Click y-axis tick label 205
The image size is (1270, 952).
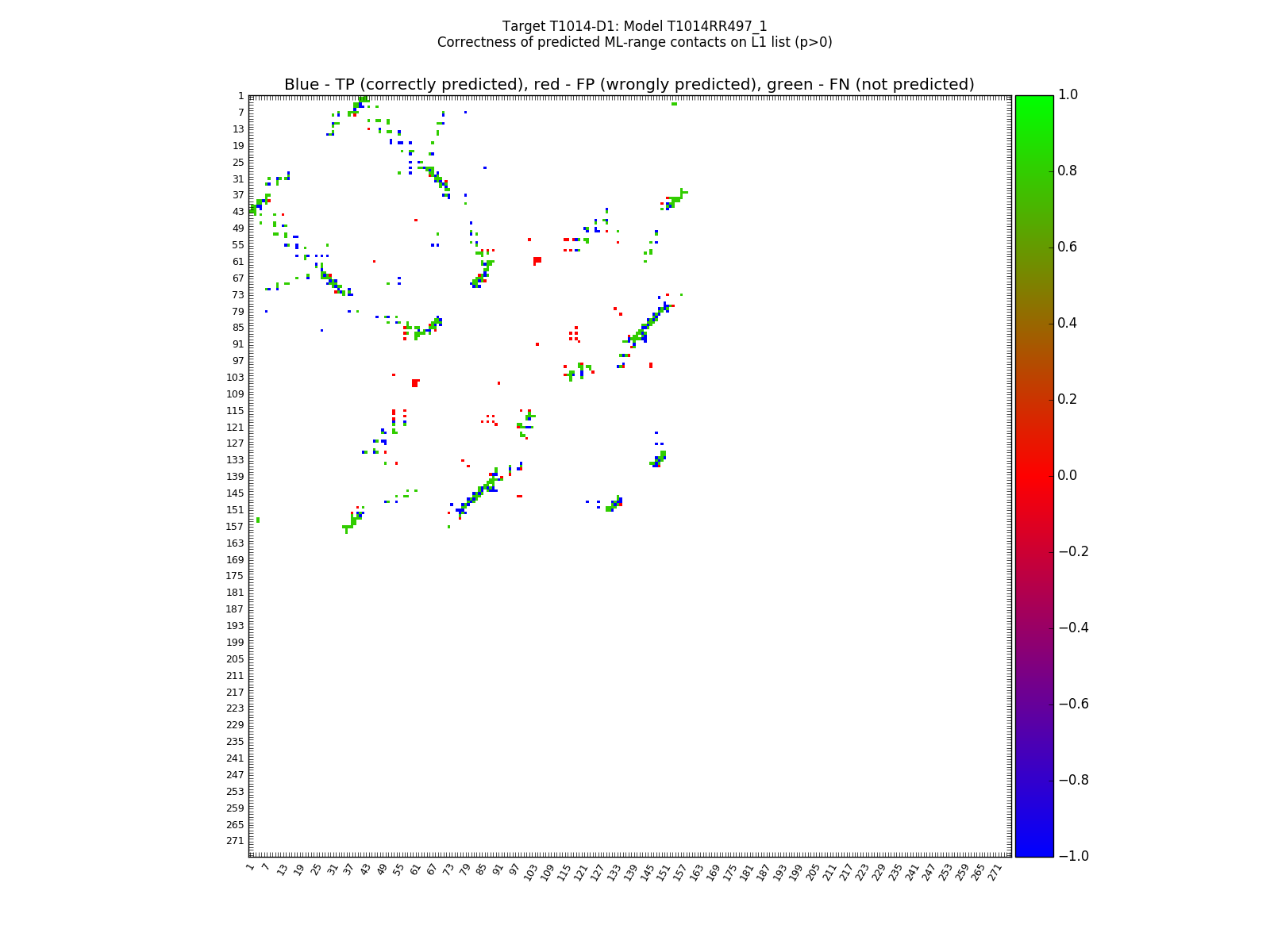pos(233,658)
